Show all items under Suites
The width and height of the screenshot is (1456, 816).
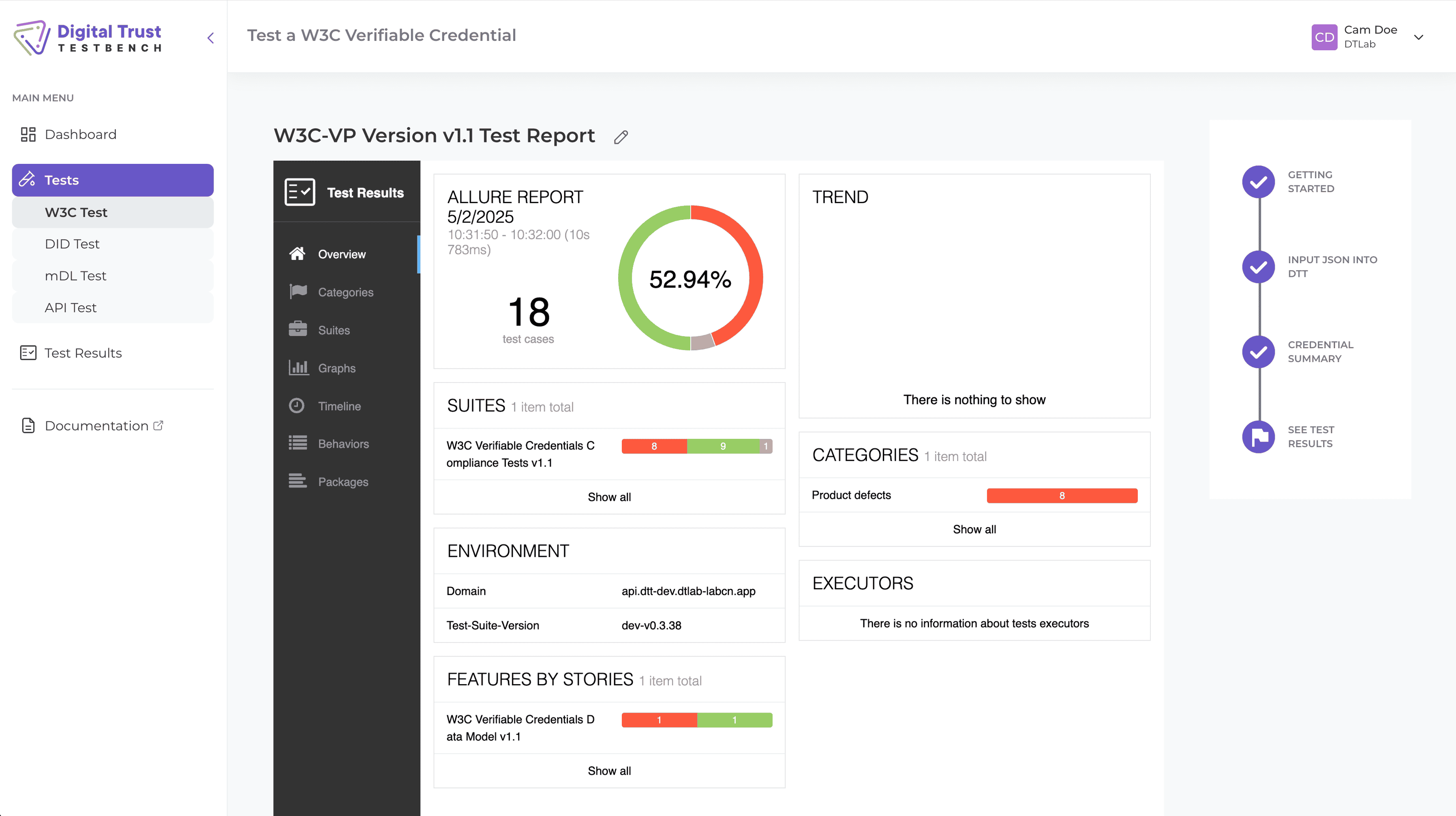point(609,497)
